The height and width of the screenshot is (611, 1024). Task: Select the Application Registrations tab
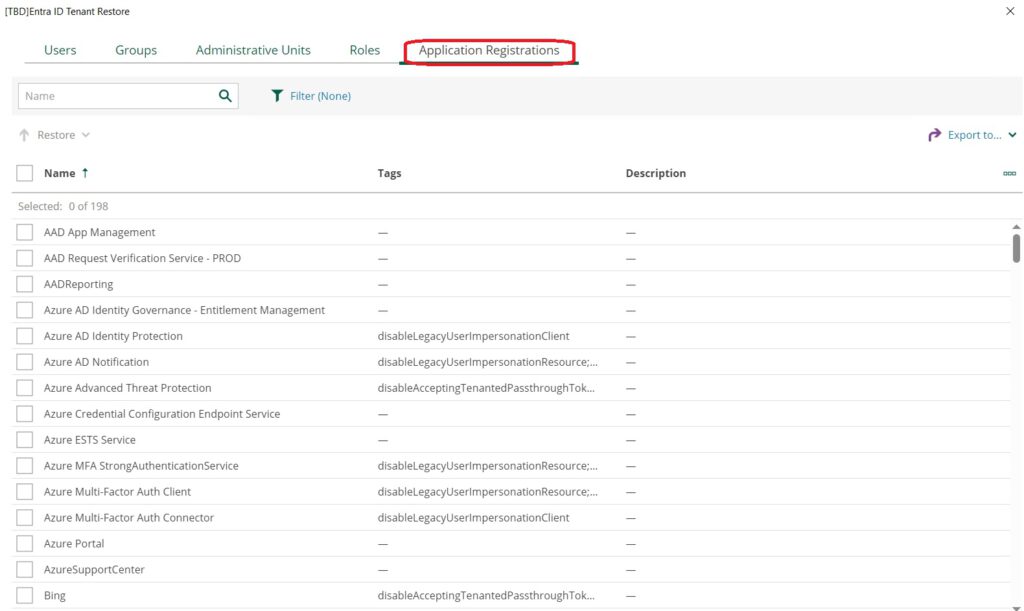(489, 50)
